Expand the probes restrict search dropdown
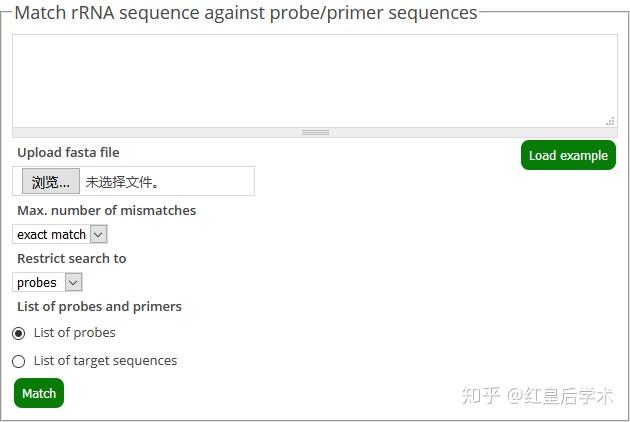Screen dimensions: 630x422 pos(47,282)
